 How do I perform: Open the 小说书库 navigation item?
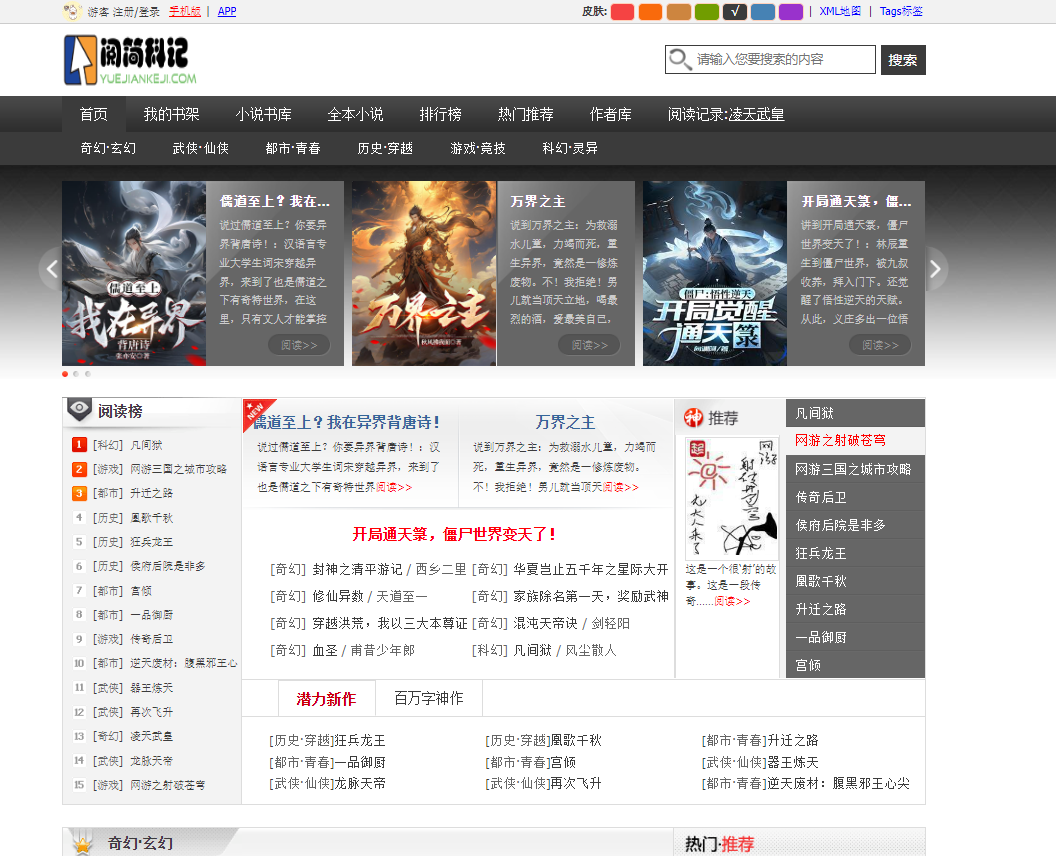pyautogui.click(x=264, y=114)
